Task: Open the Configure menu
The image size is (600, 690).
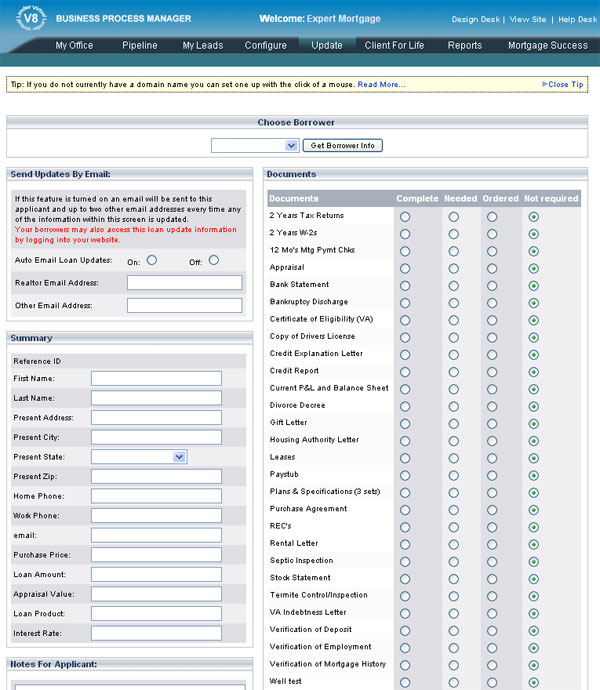Action: 265,45
